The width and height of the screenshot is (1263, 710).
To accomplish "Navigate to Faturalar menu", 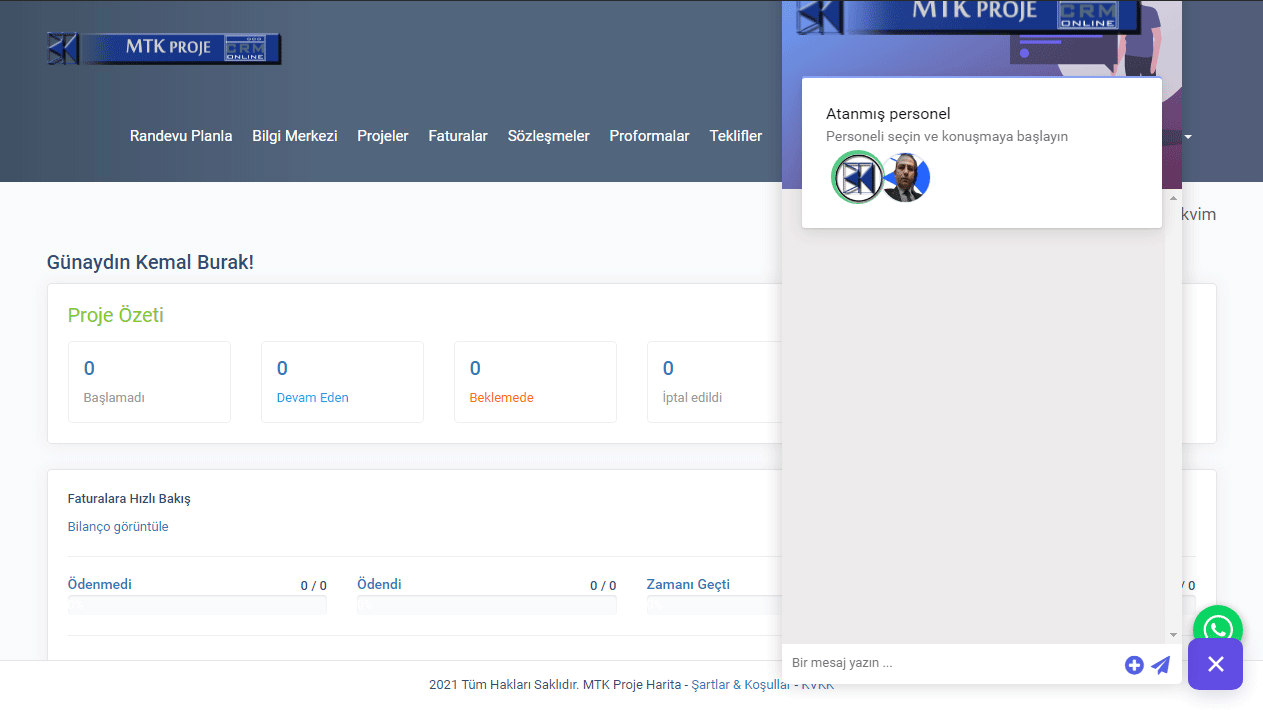I will [x=458, y=136].
